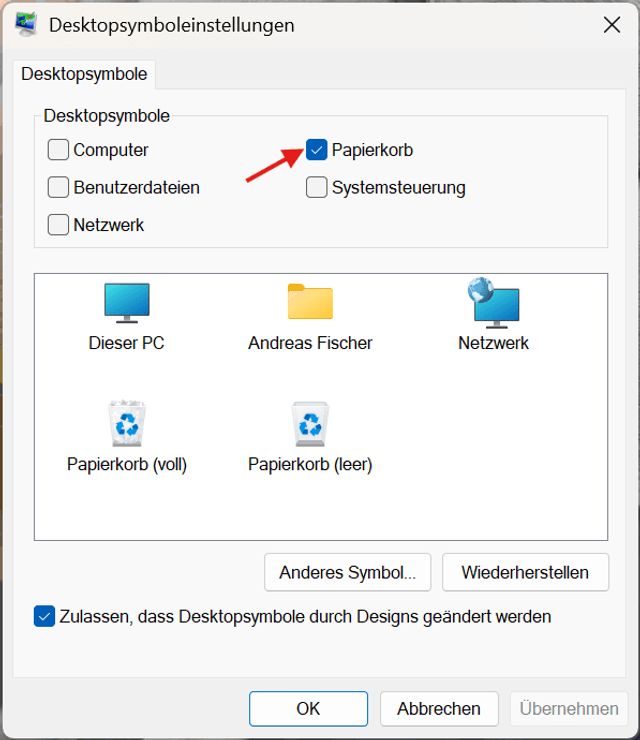Select the Netzwerk globe monitor icon
640x740 pixels.
pyautogui.click(x=493, y=303)
